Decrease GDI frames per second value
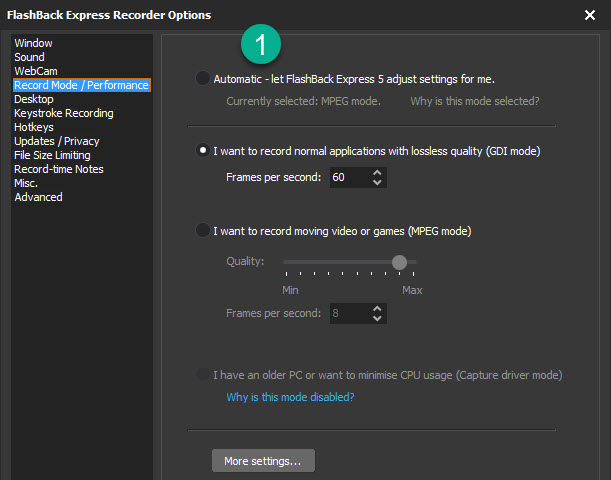This screenshot has width=611, height=480. coord(377,183)
